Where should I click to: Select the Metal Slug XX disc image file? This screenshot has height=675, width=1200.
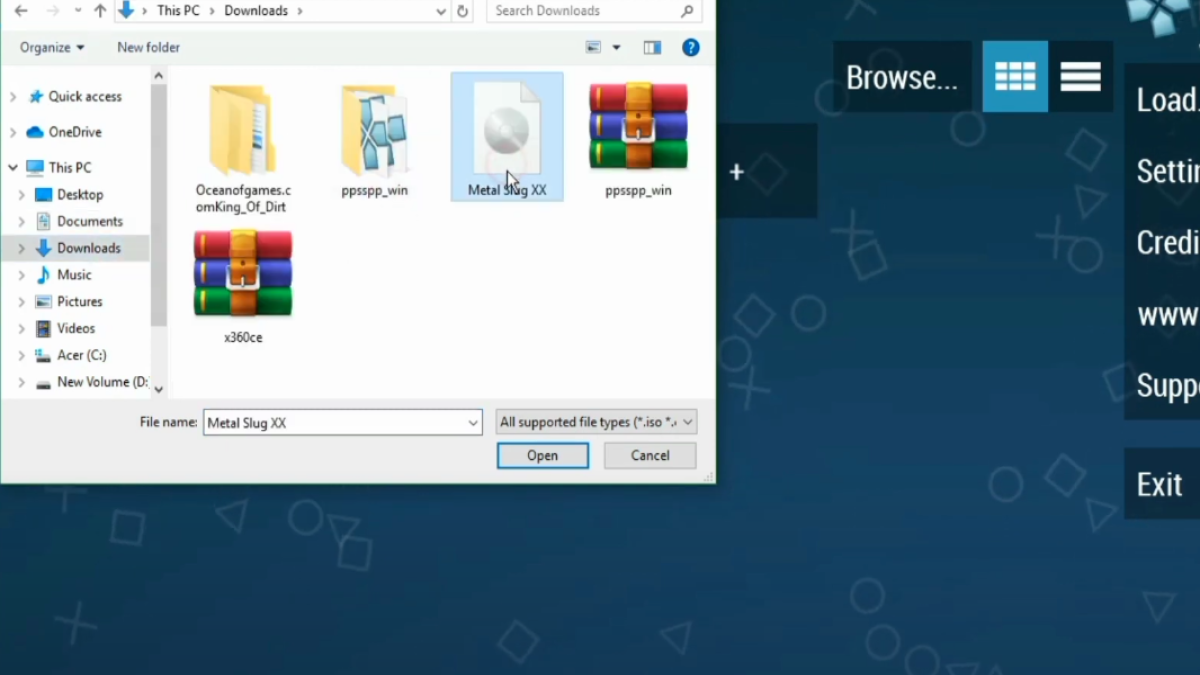pos(507,137)
